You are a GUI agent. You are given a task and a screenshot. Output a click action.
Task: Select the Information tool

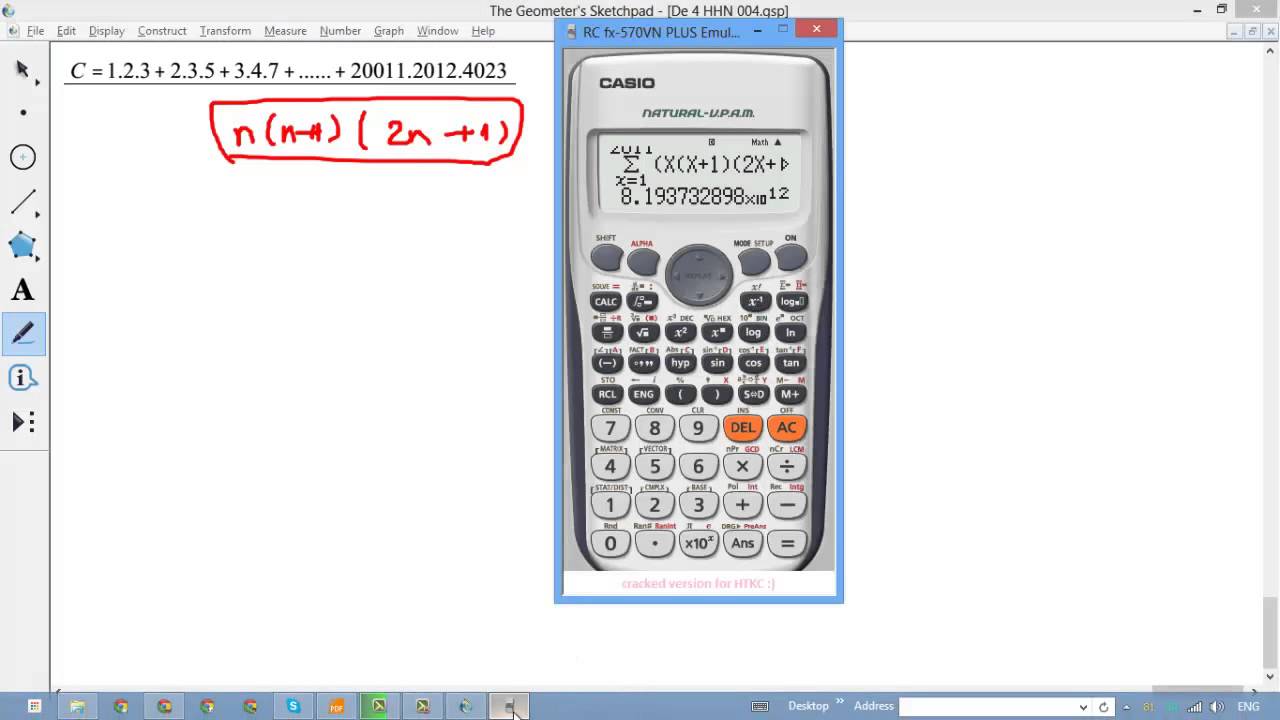tap(23, 378)
